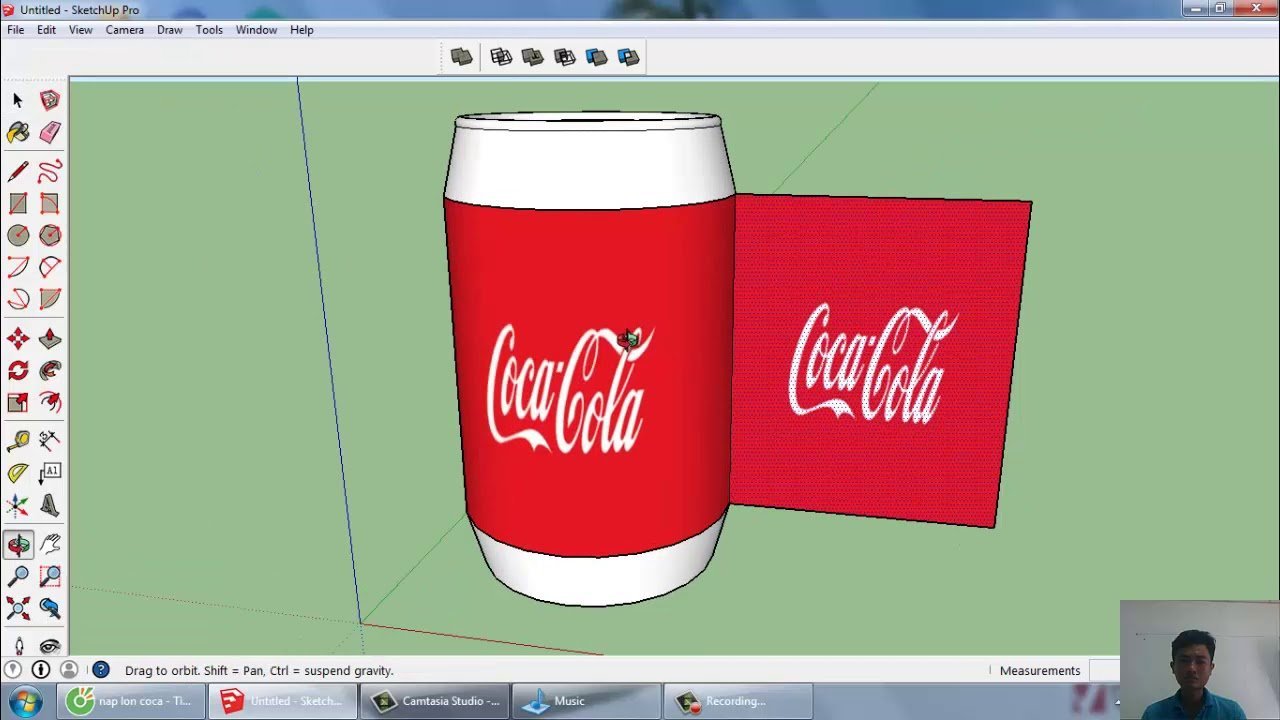Pick the 3 Point Arc tool
Image resolution: width=1280 pixels, height=720 pixels.
point(18,299)
